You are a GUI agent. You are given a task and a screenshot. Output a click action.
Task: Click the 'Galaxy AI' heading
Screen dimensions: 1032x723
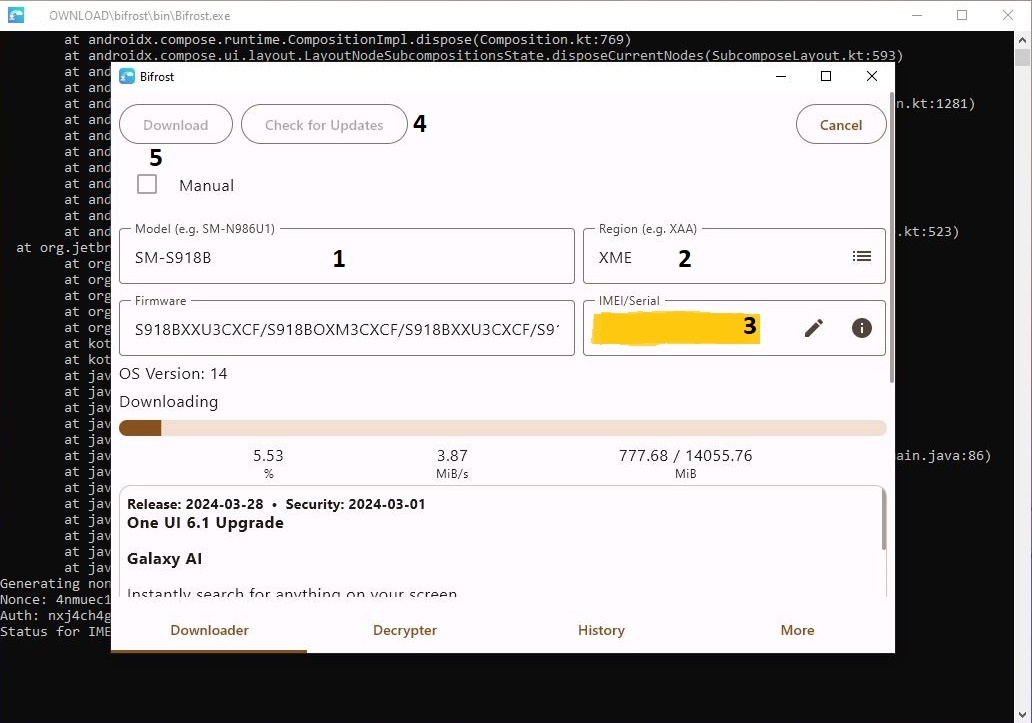pos(165,559)
